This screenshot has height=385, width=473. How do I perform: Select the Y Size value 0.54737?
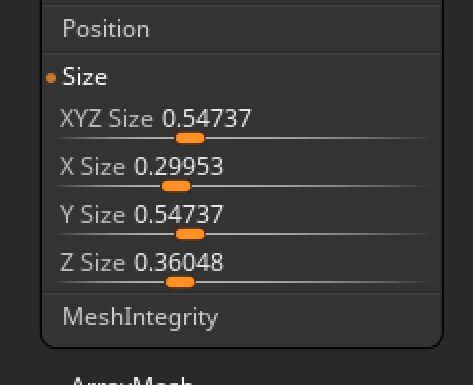point(178,214)
